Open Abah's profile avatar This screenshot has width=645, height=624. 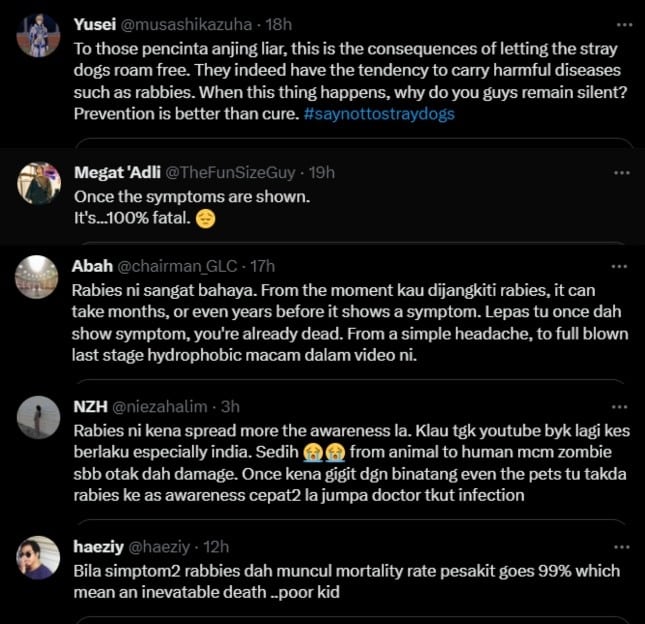point(37,277)
